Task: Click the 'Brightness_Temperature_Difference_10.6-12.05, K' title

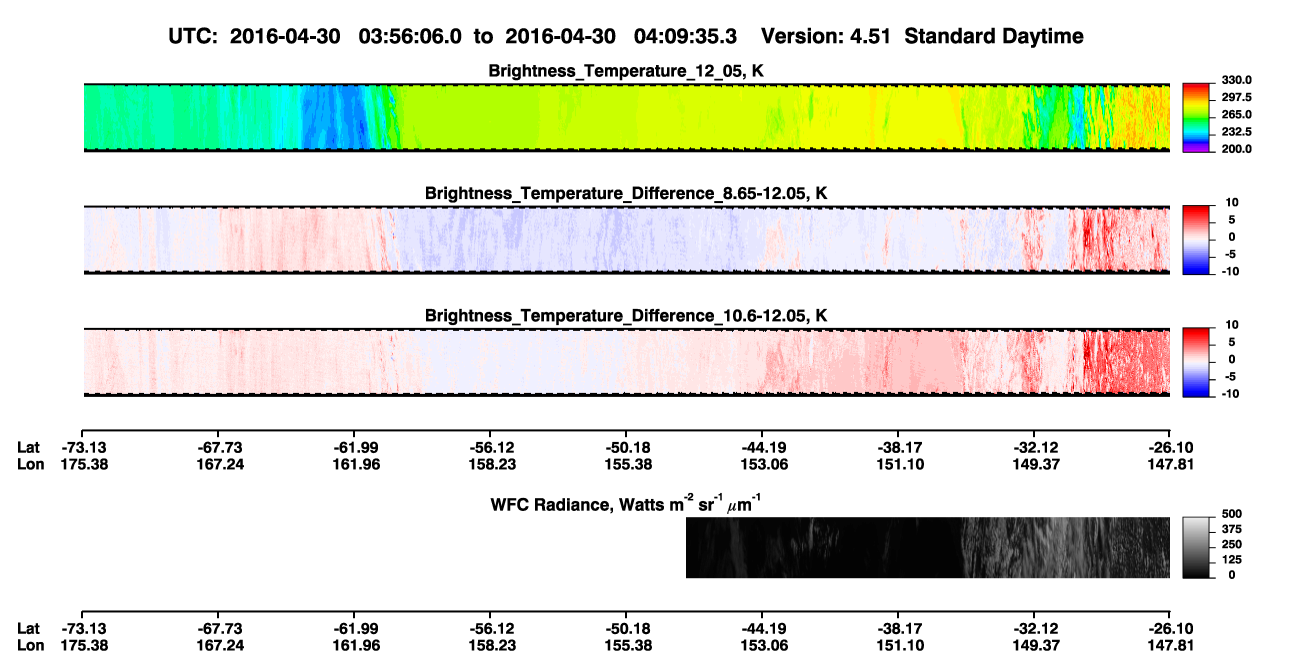Action: click(627, 315)
